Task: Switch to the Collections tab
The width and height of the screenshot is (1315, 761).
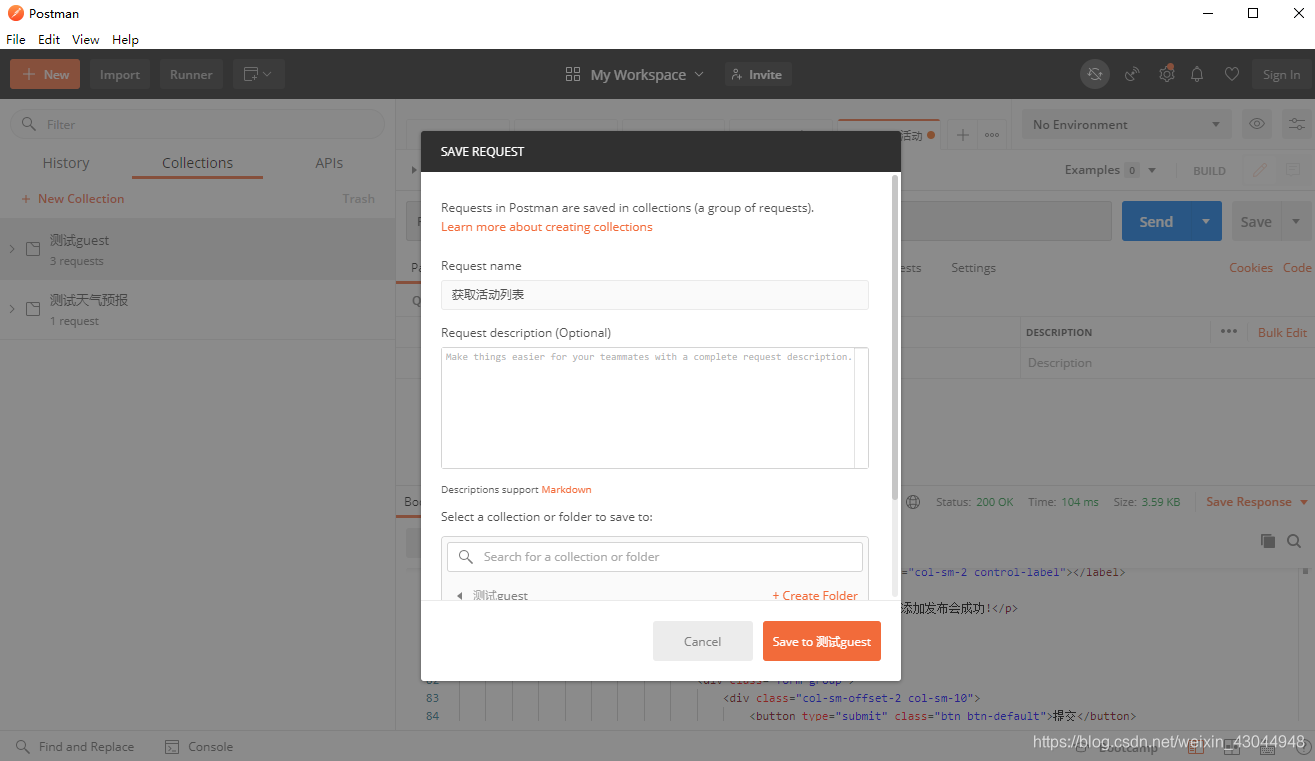Action: click(x=197, y=163)
